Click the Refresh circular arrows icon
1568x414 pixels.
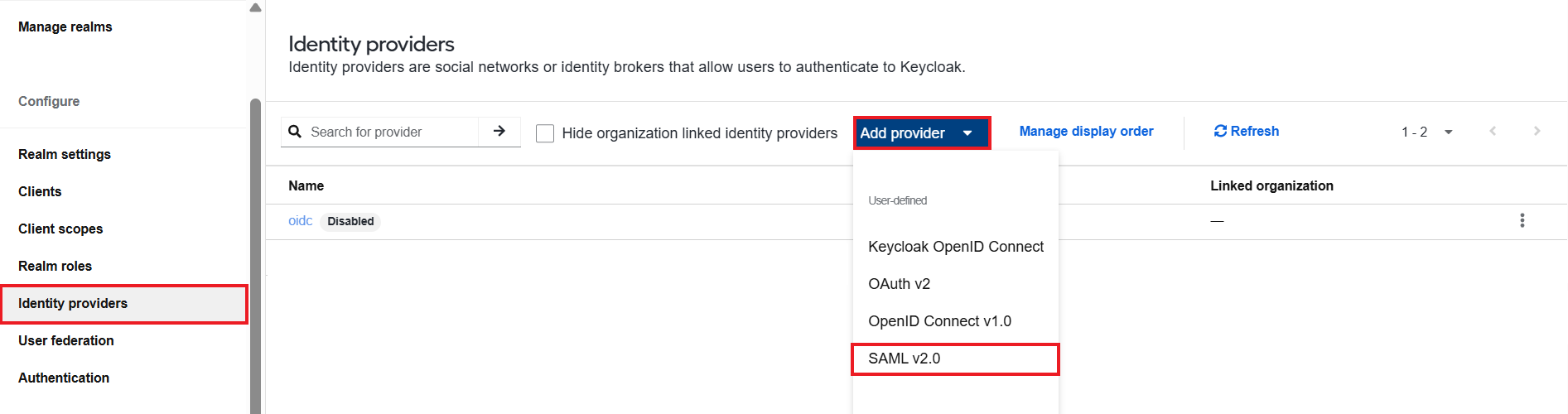1220,132
